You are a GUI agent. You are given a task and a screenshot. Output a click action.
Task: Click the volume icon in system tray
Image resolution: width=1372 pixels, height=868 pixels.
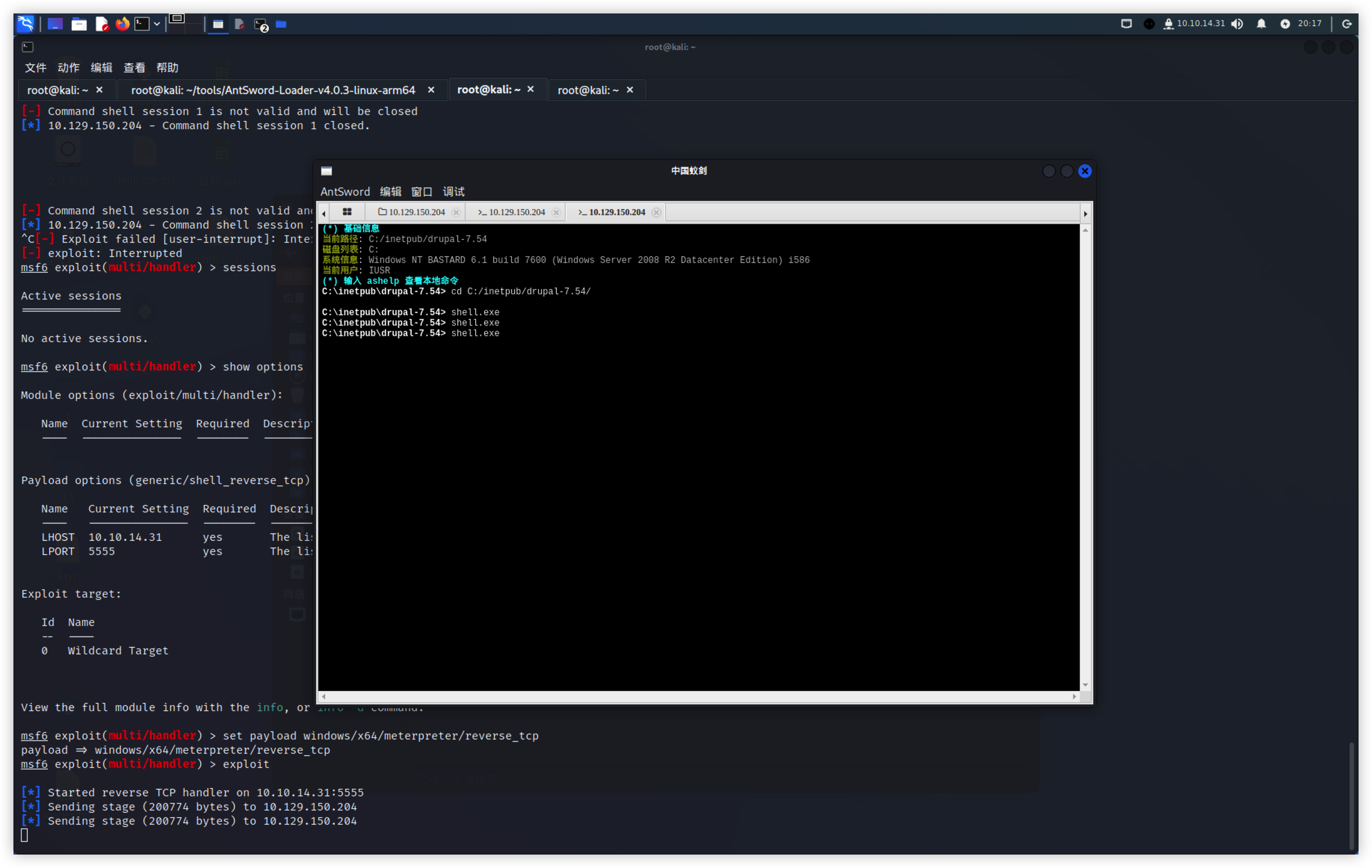pyautogui.click(x=1236, y=24)
